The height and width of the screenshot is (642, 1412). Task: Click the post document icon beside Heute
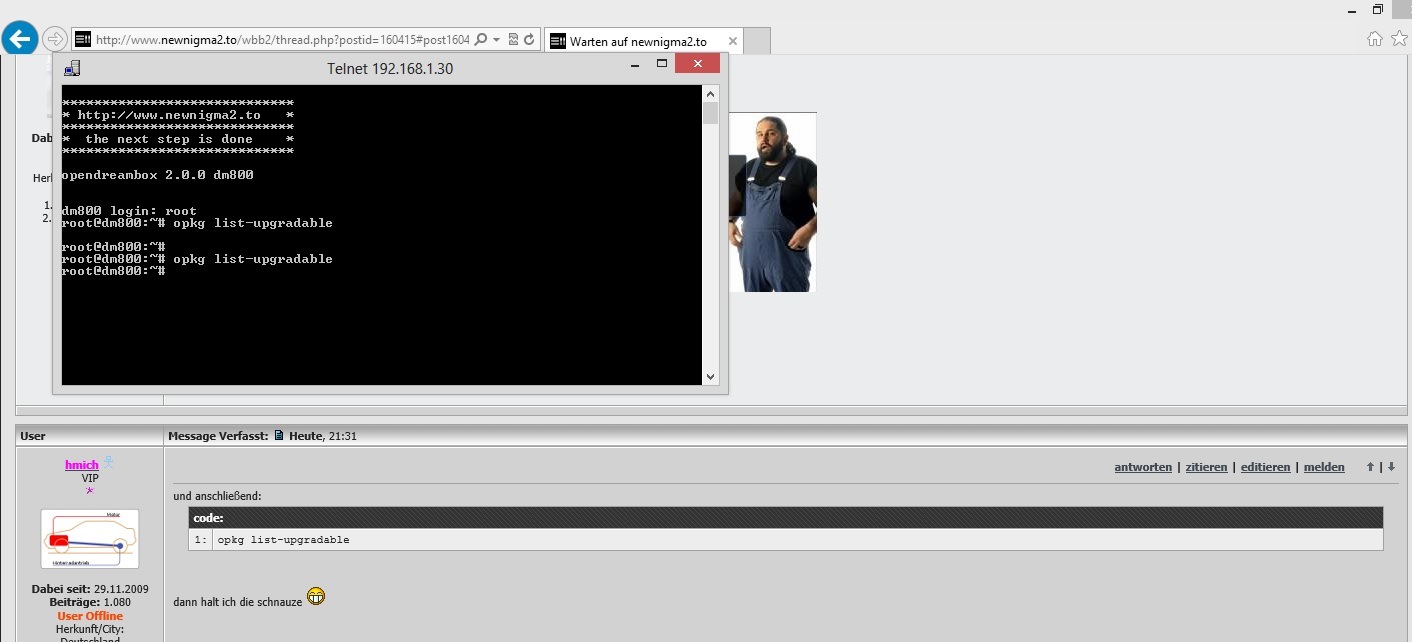pos(279,436)
